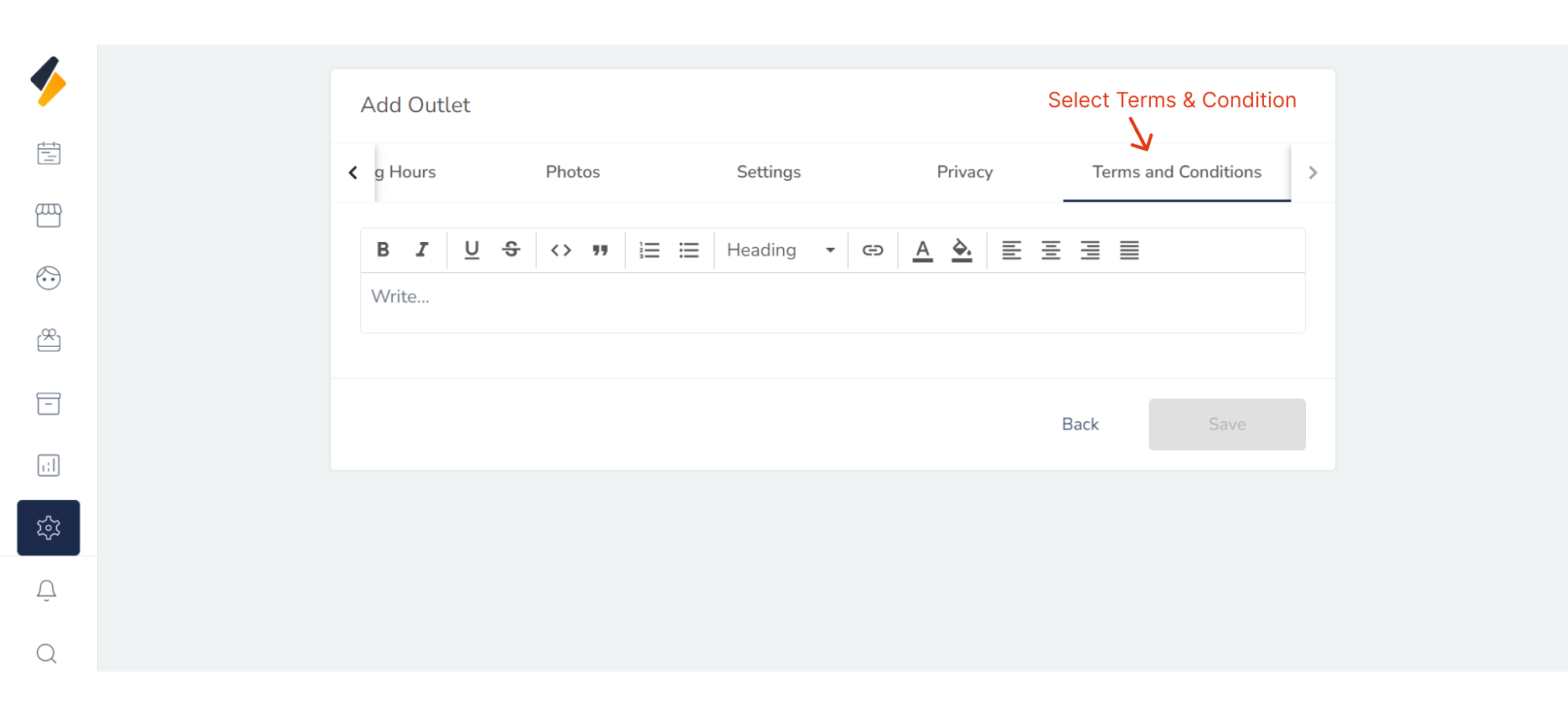
Task: Justify the text alignment
Action: click(1129, 250)
